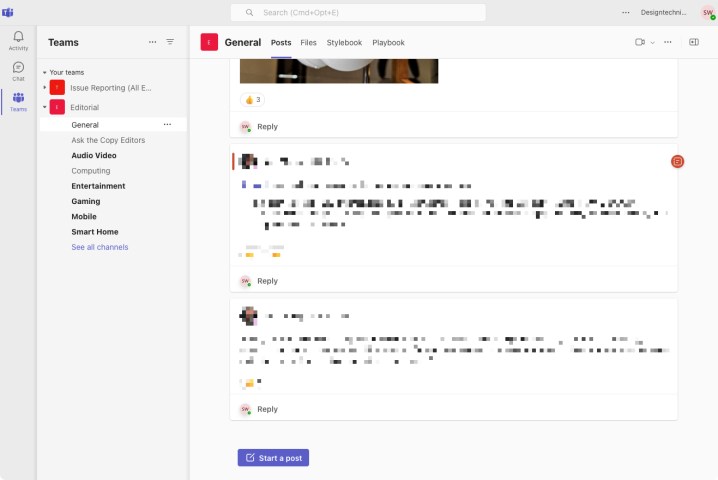Viewport: 718px width, 480px height.
Task: Open the Playbook tab
Action: [x=388, y=43]
